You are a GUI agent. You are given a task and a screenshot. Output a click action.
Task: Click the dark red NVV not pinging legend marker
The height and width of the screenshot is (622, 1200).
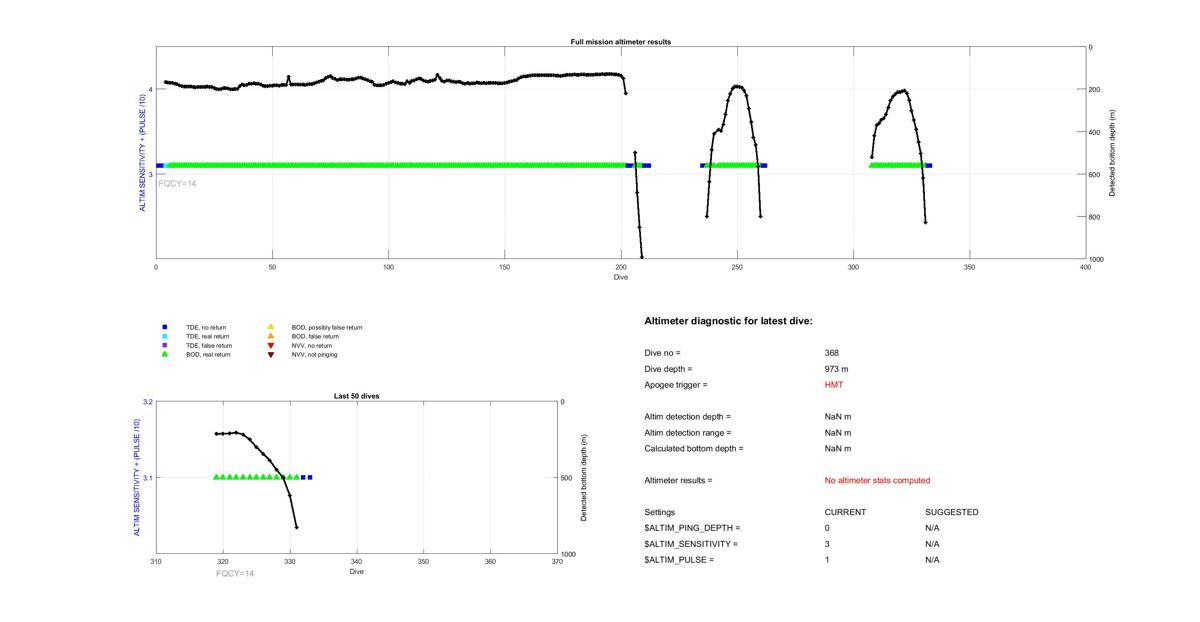[x=270, y=354]
